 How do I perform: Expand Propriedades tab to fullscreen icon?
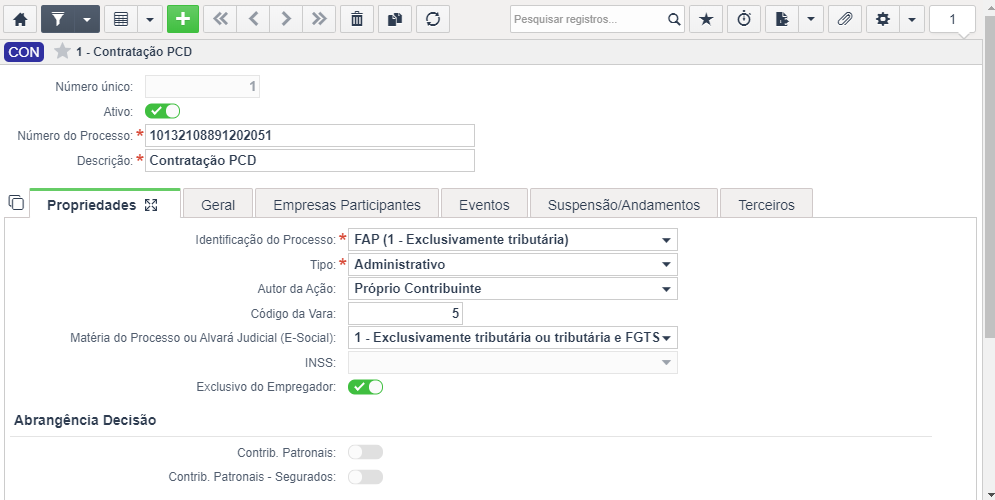click(x=151, y=205)
